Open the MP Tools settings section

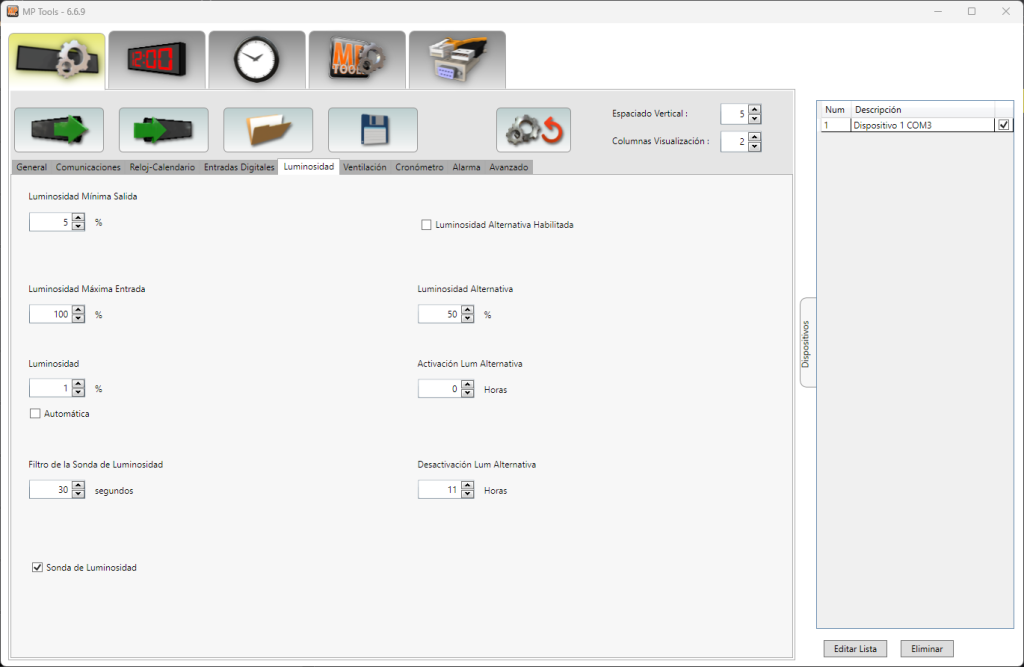pos(357,60)
